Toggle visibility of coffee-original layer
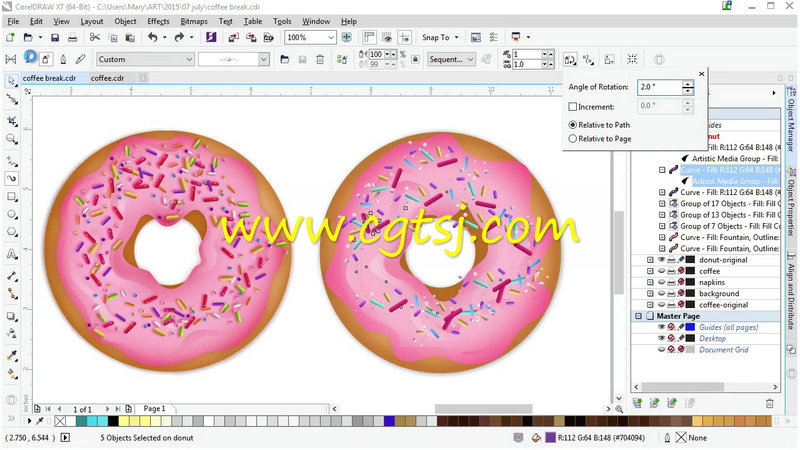Screen dimensions: 800x450 [661, 305]
